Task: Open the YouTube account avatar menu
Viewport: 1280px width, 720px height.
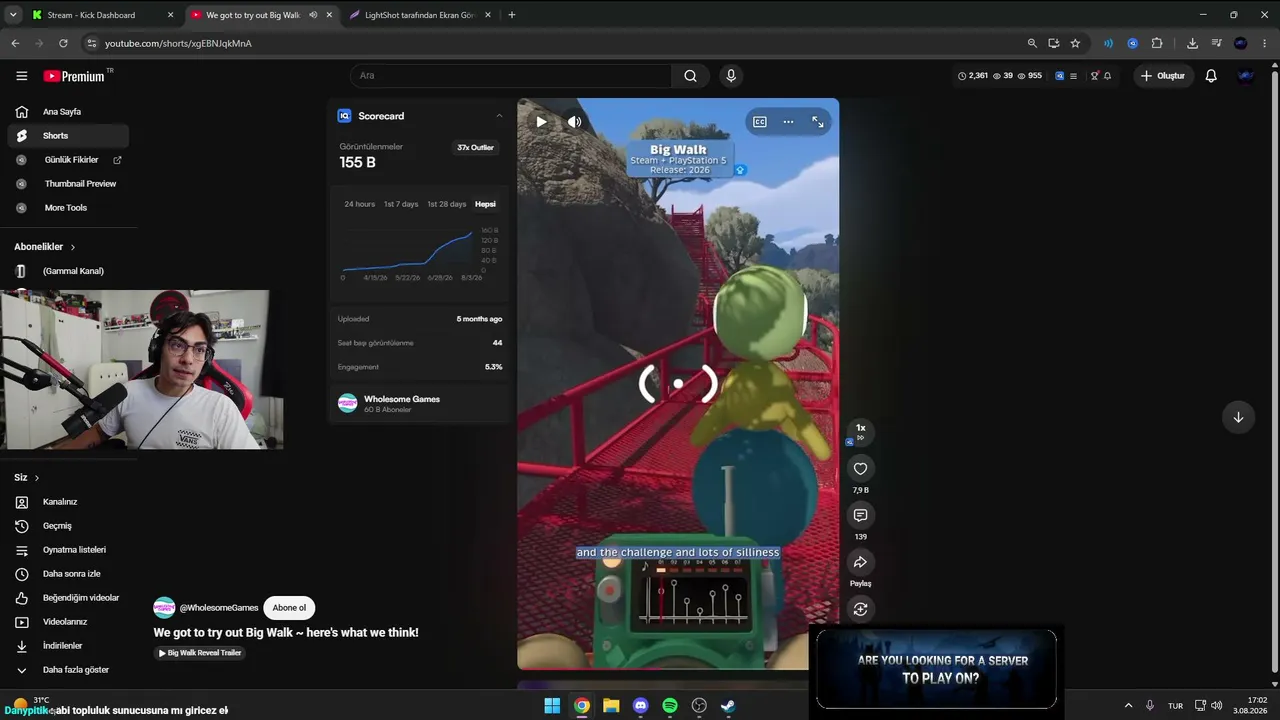Action: coord(1246,76)
